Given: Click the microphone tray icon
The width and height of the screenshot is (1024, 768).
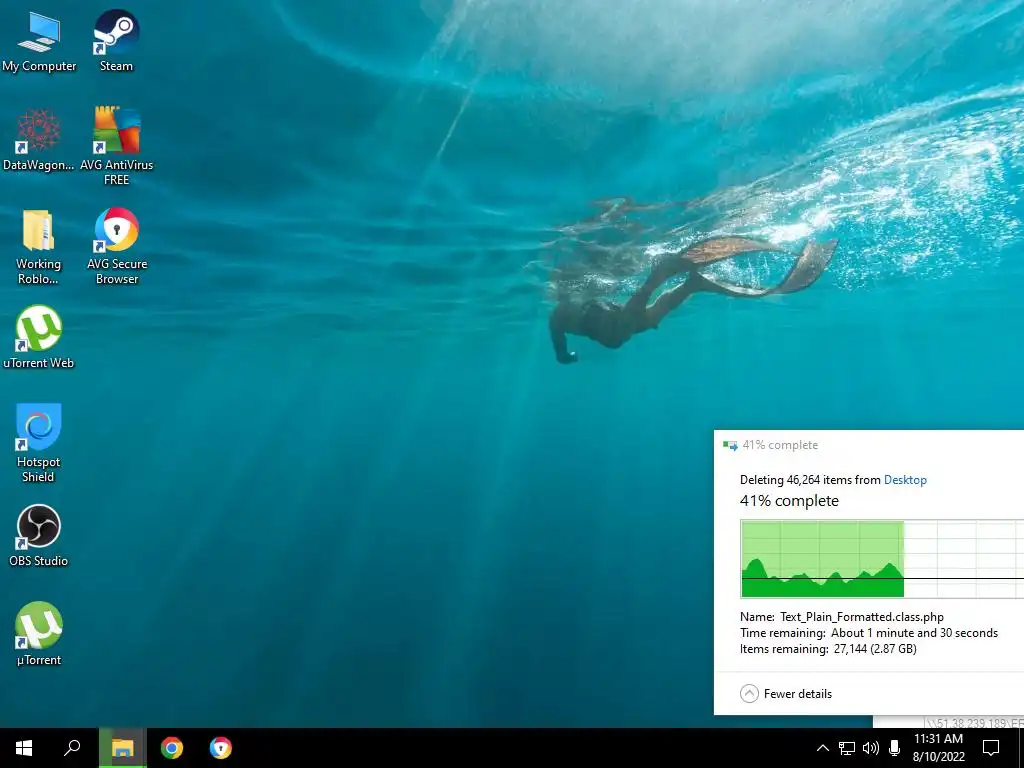Looking at the screenshot, I should coord(895,748).
